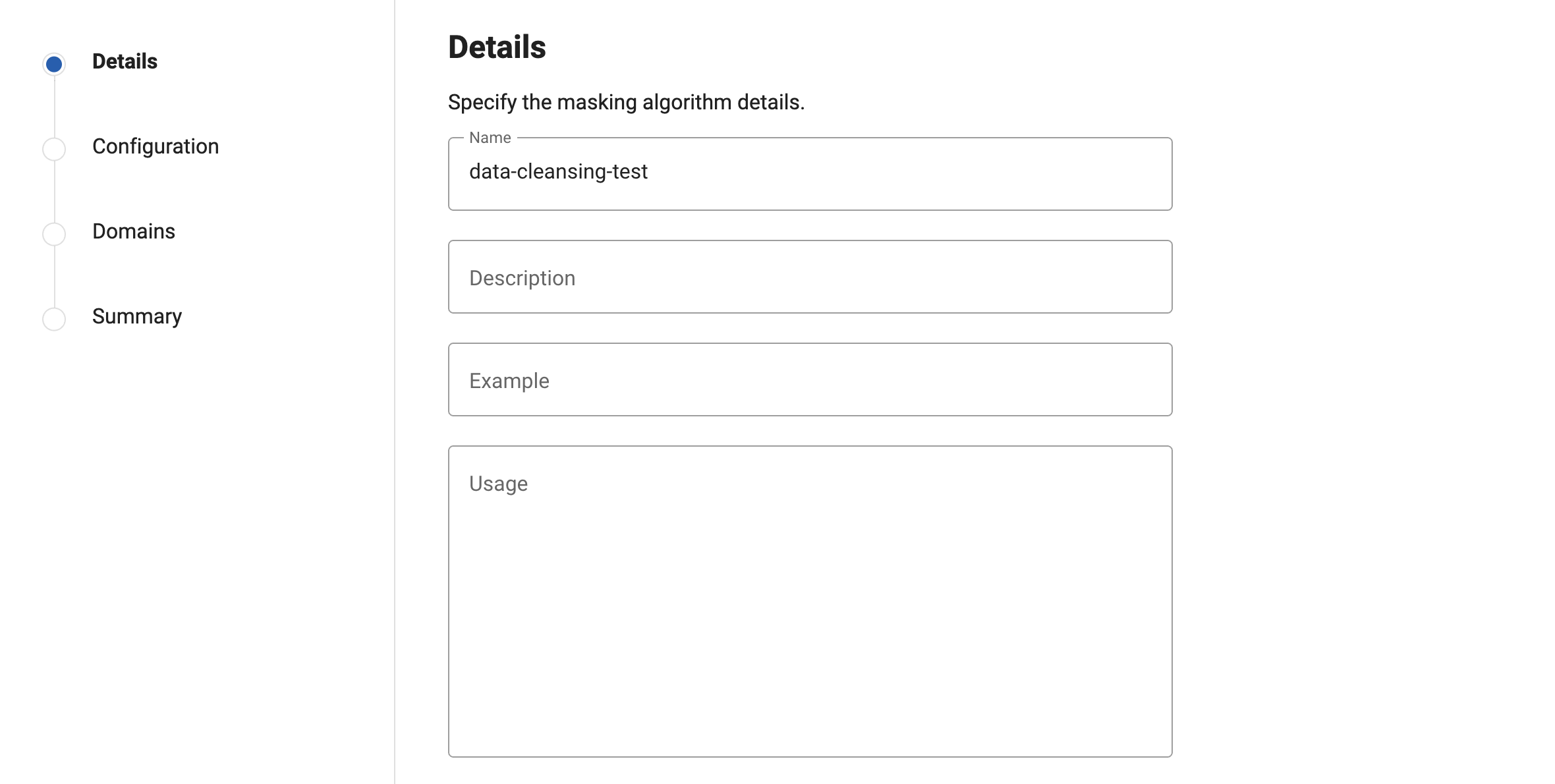Go to the Configuration step label
The width and height of the screenshot is (1555, 784).
click(155, 146)
